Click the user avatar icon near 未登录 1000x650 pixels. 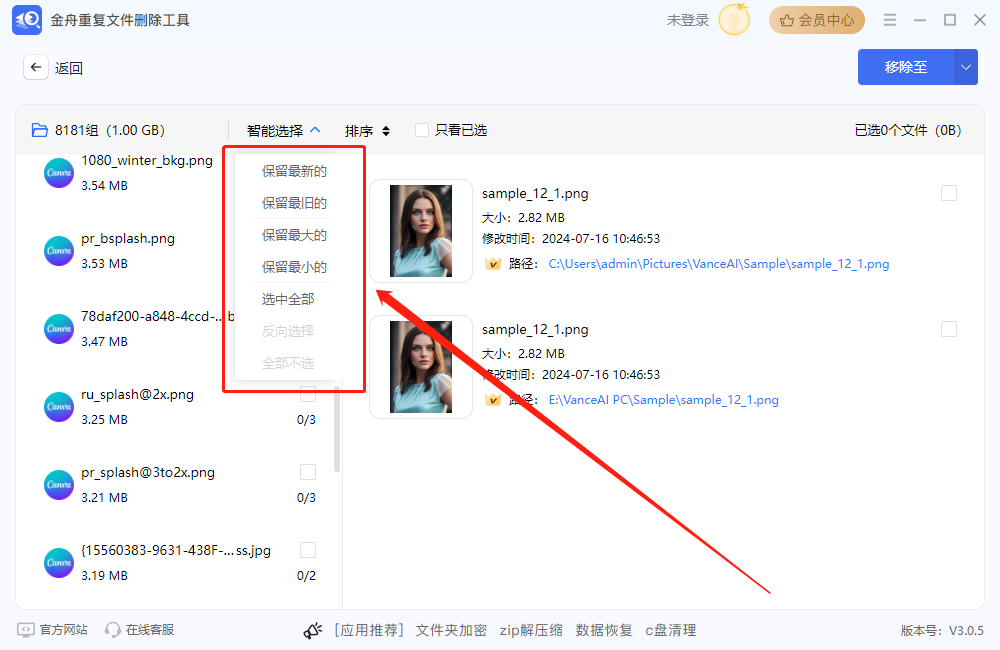click(733, 19)
